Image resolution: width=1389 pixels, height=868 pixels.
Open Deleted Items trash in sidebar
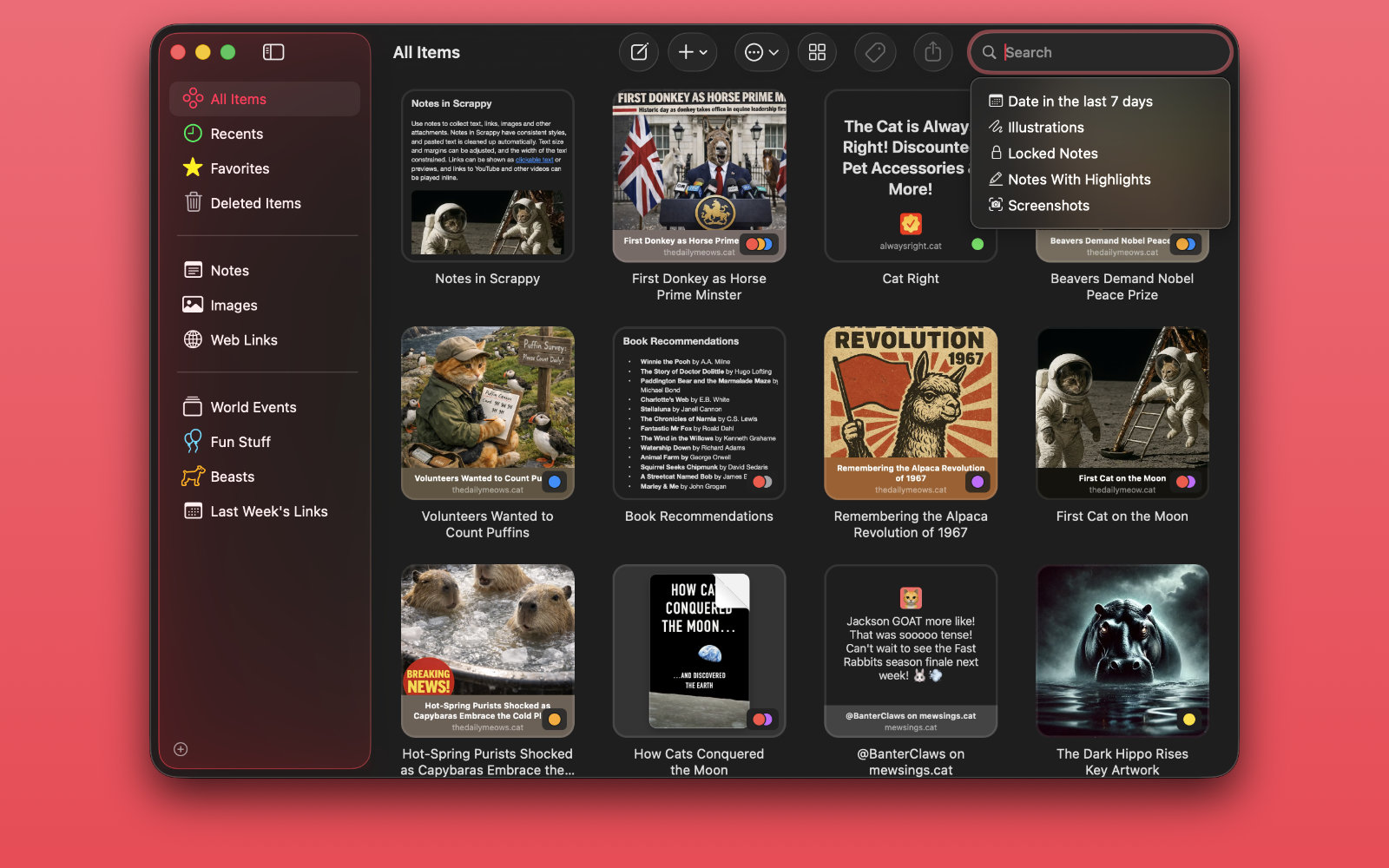coord(255,203)
